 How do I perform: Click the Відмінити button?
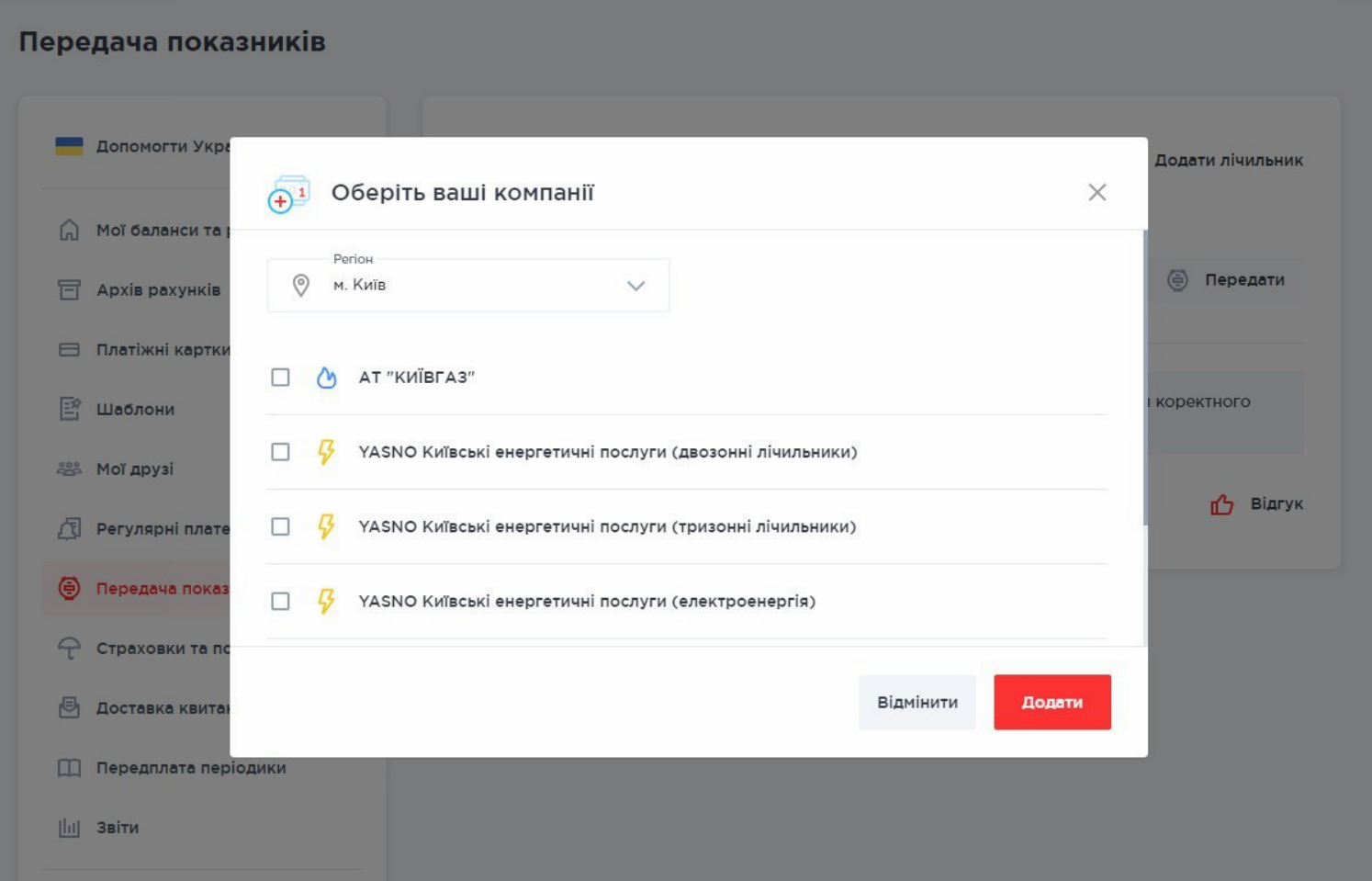pos(917,702)
